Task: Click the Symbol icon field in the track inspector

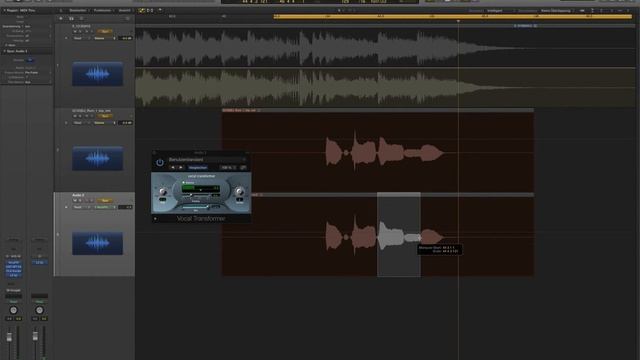Action: pos(30,60)
